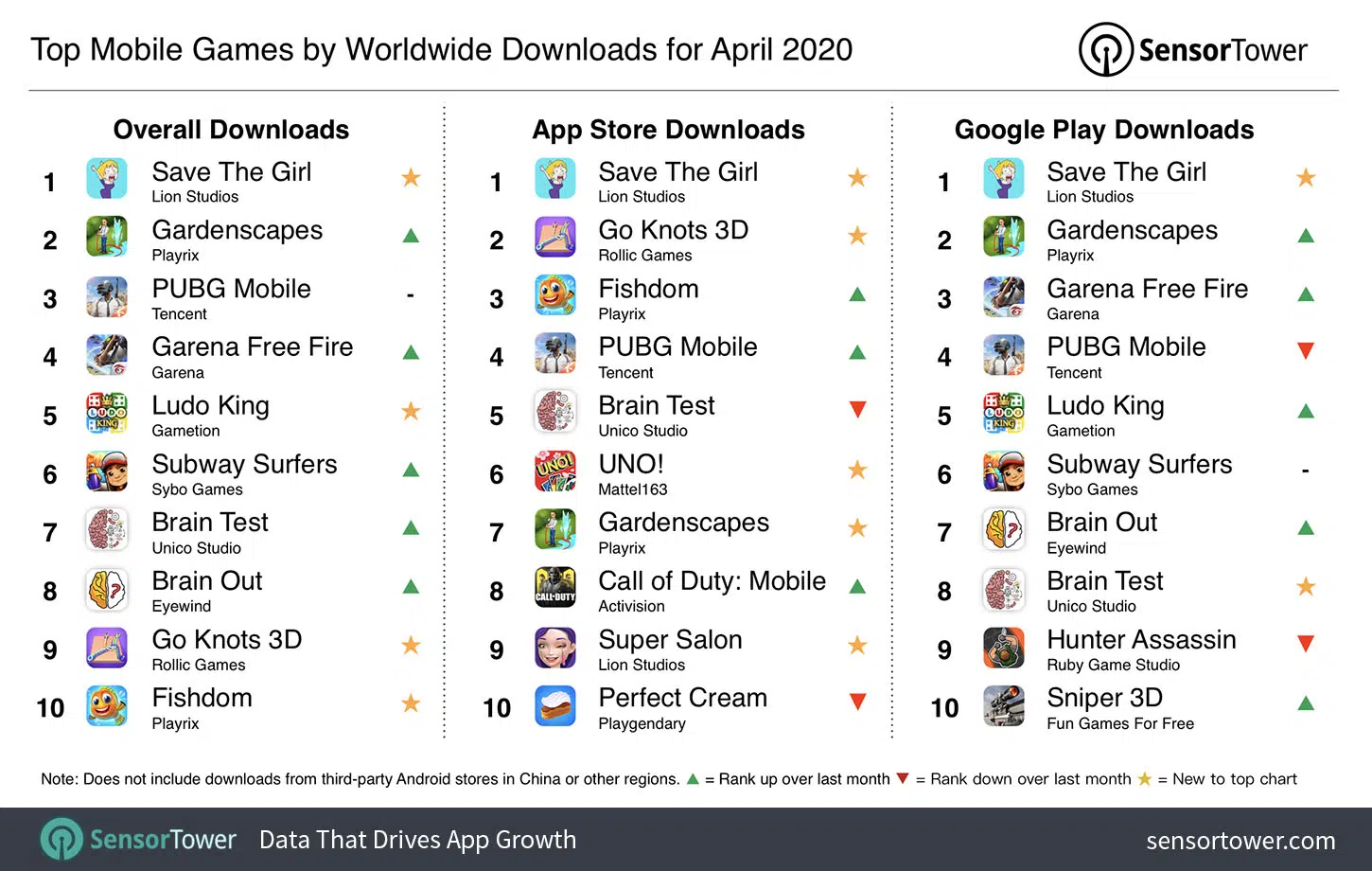Click the Fun Games For Free publisher name
This screenshot has height=871, width=1372.
tap(1120, 724)
